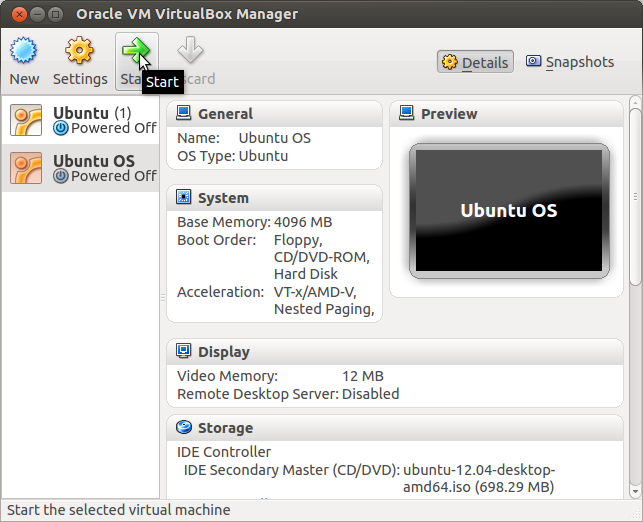Click the details pane scrollbar thumb
This screenshot has height=522, width=643.
point(635,197)
